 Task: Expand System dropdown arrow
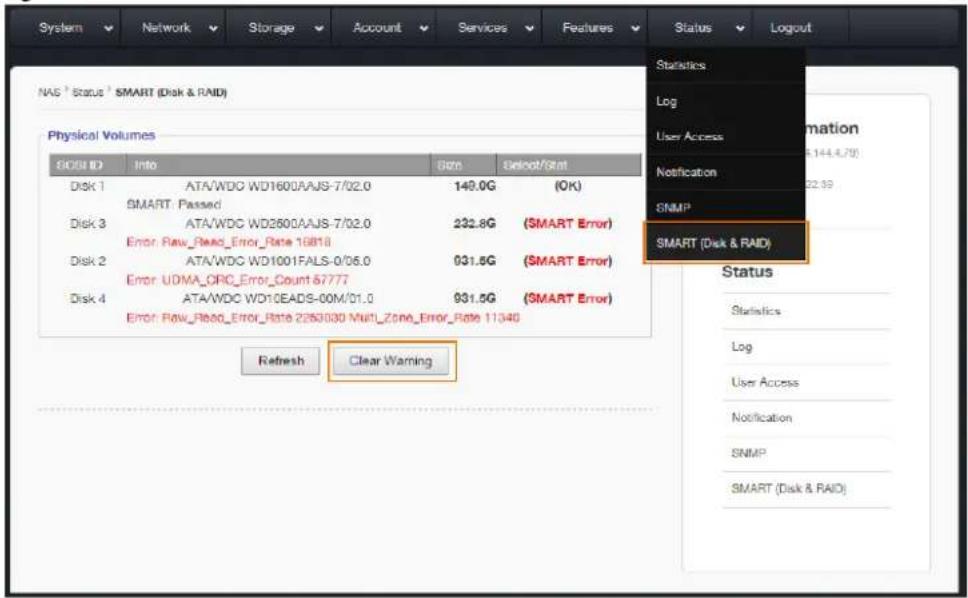coord(109,28)
